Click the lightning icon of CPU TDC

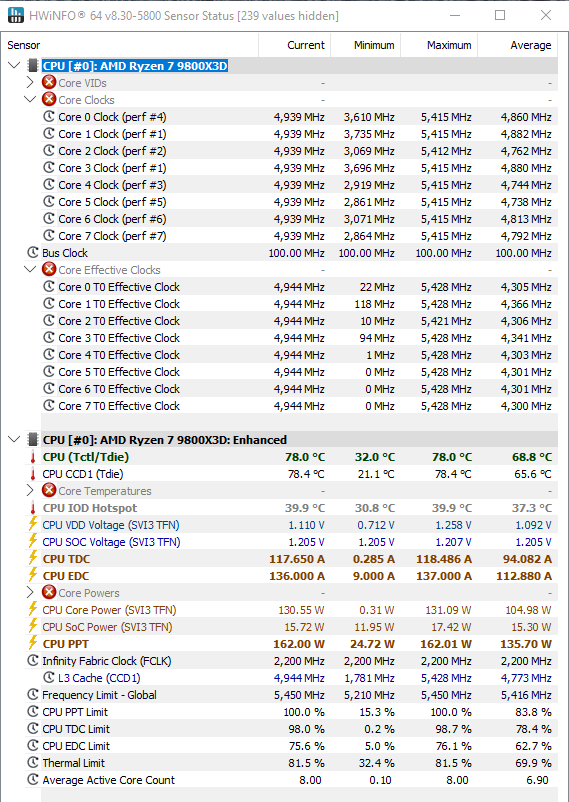pyautogui.click(x=33, y=558)
